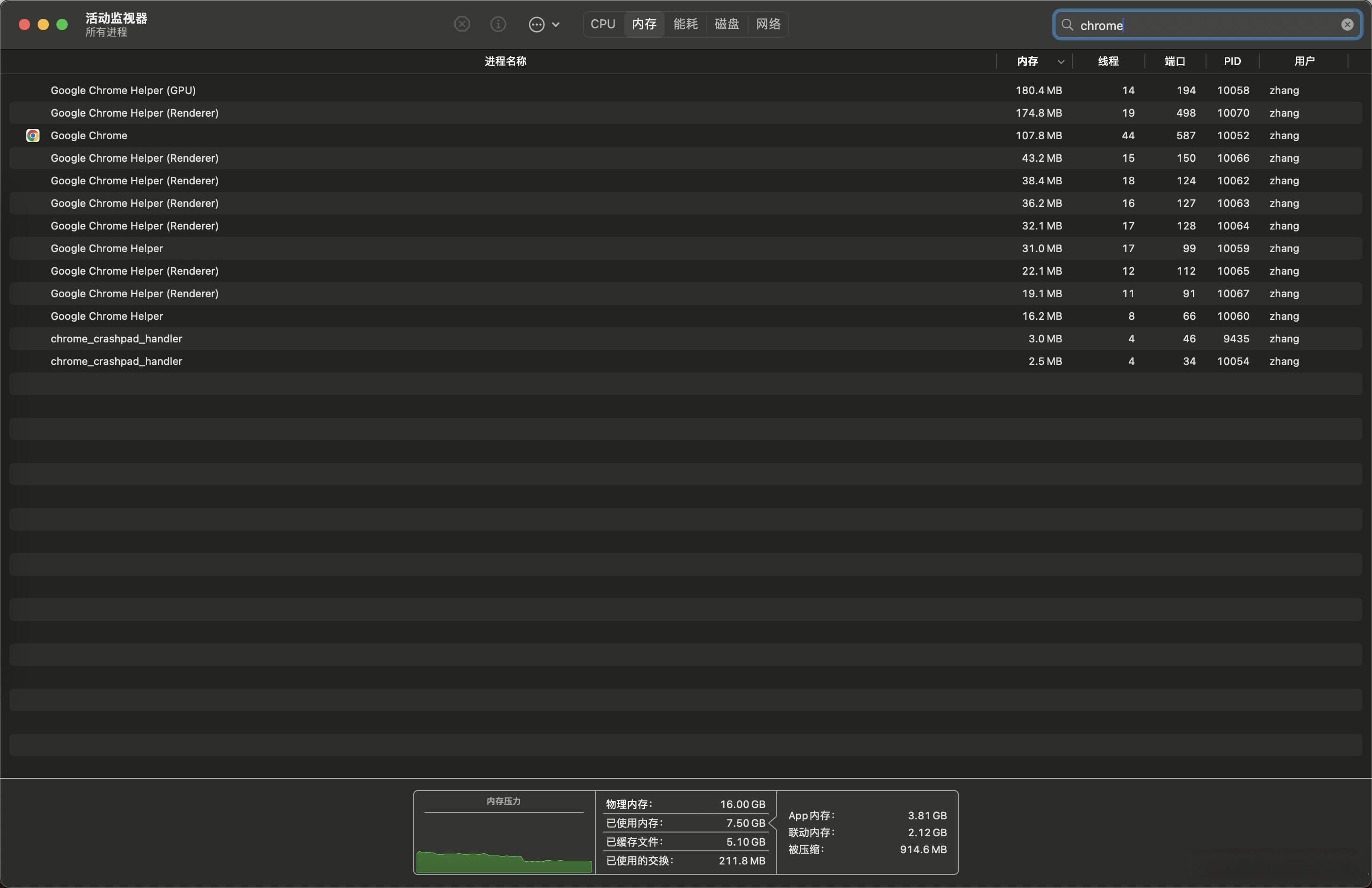
Task: Select the Renderer process using 19.1 MB
Action: tap(686, 293)
